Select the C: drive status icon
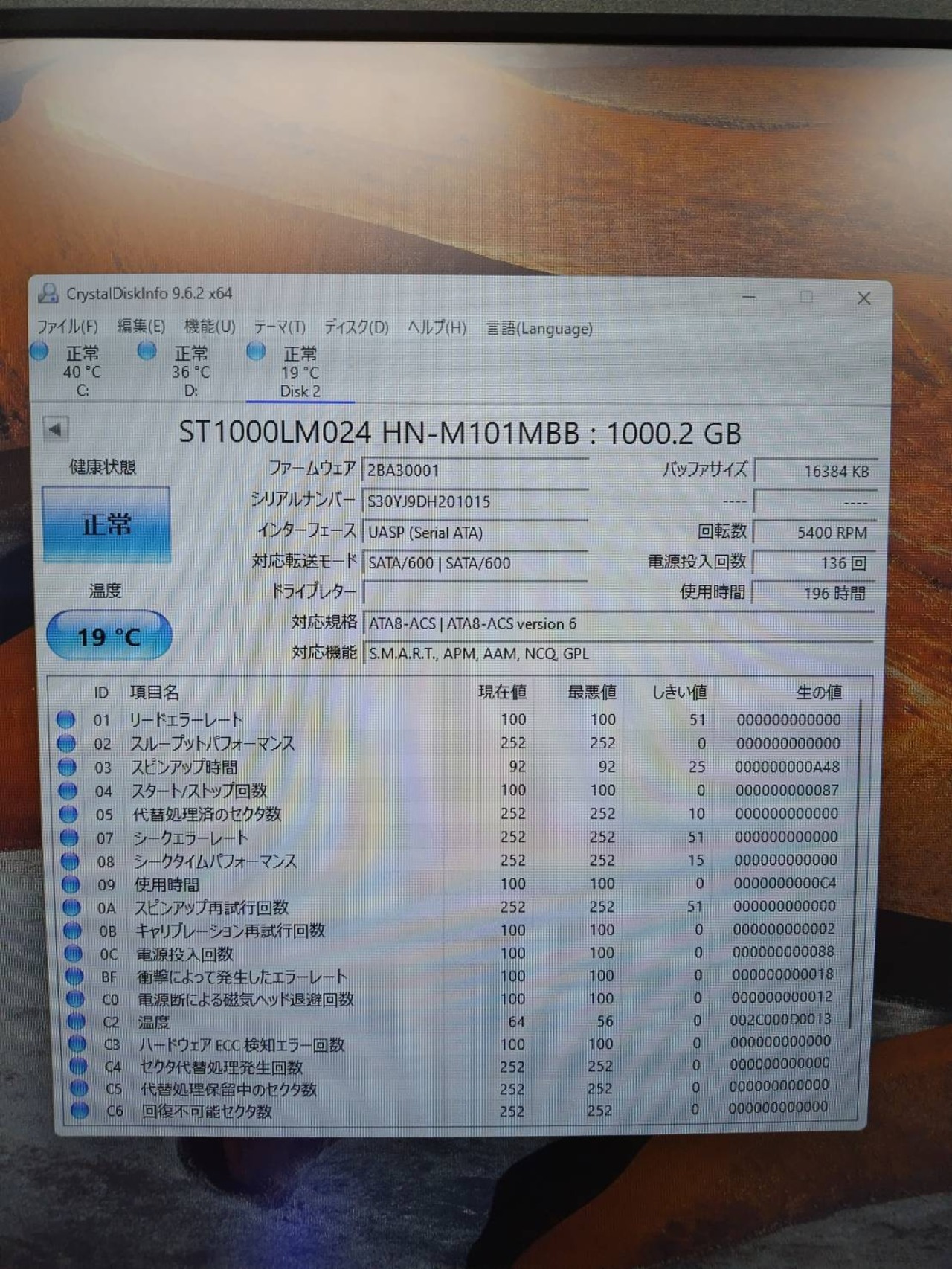The height and width of the screenshot is (1269, 952). tap(40, 350)
